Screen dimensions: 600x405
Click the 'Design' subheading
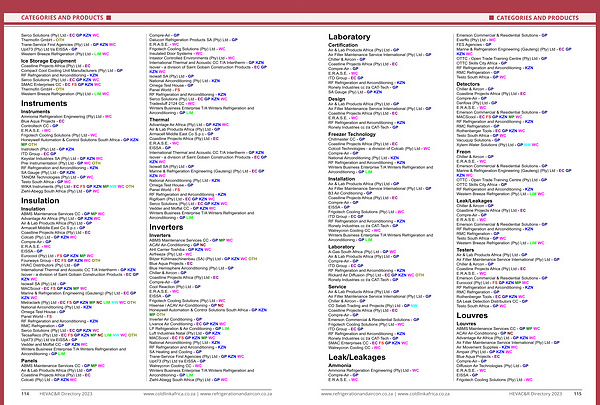click(337, 99)
